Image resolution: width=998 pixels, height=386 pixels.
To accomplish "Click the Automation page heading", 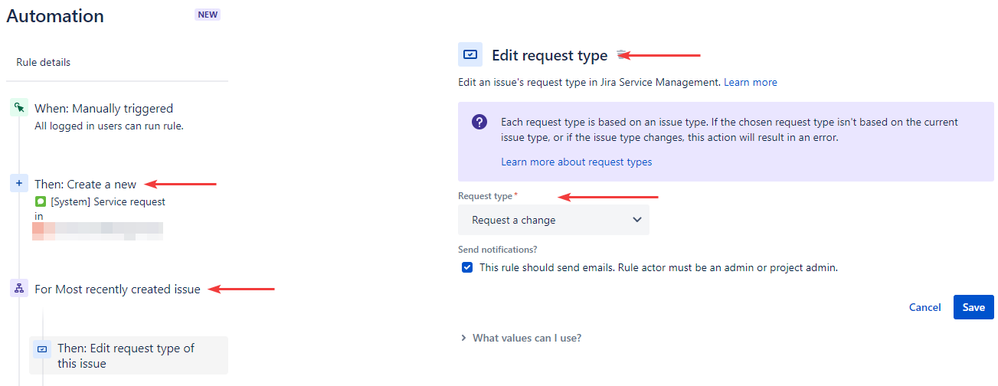I will point(55,16).
